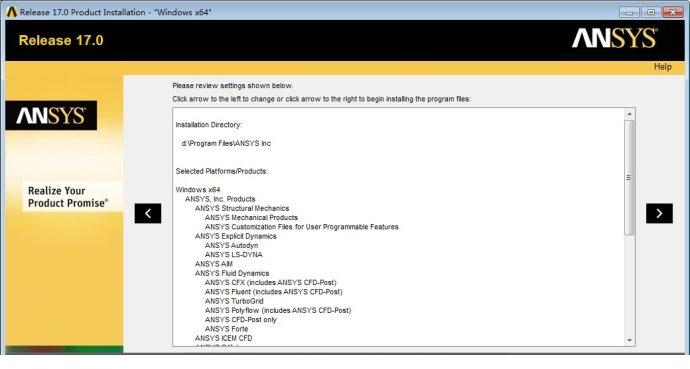Screen dimensions: 690x369
Task: Close the Product Installation window
Action: click(x=673, y=12)
